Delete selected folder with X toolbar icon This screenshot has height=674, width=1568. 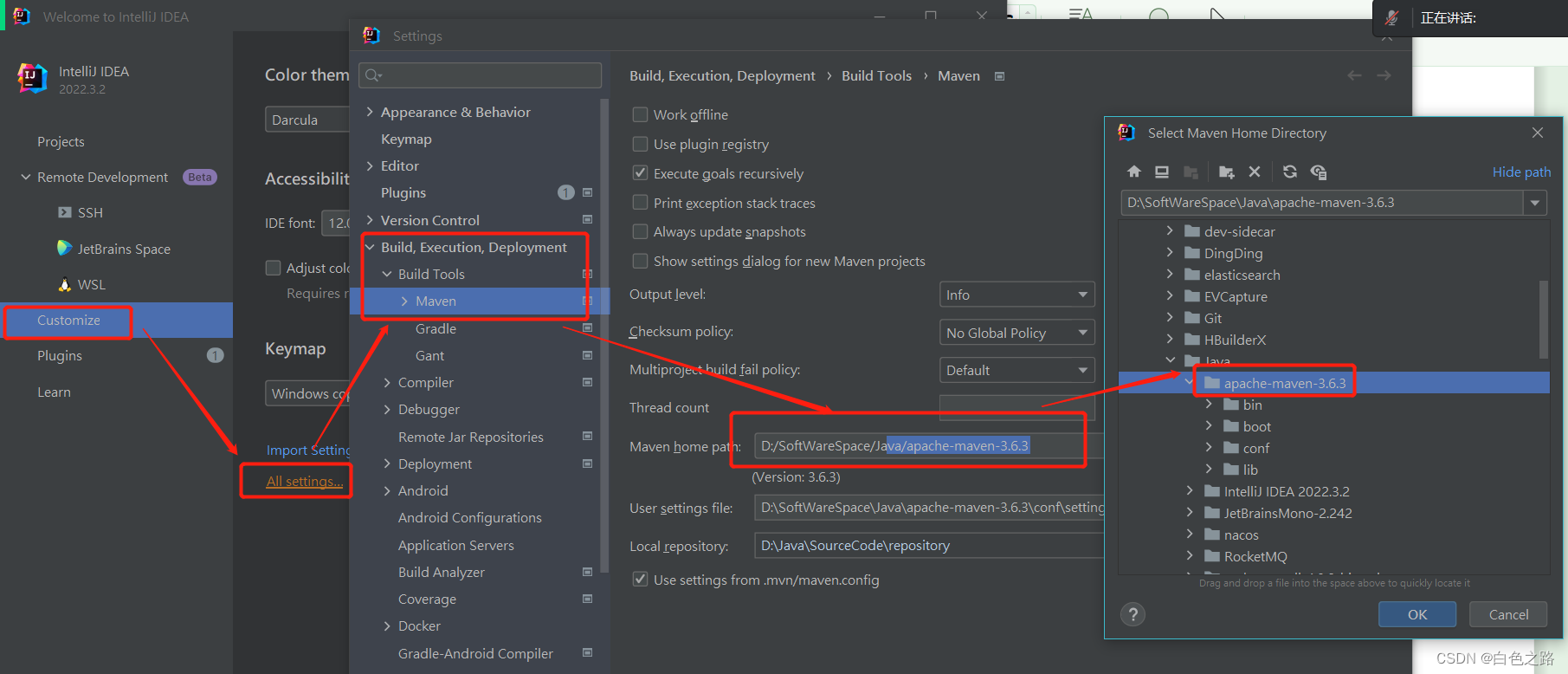1254,172
